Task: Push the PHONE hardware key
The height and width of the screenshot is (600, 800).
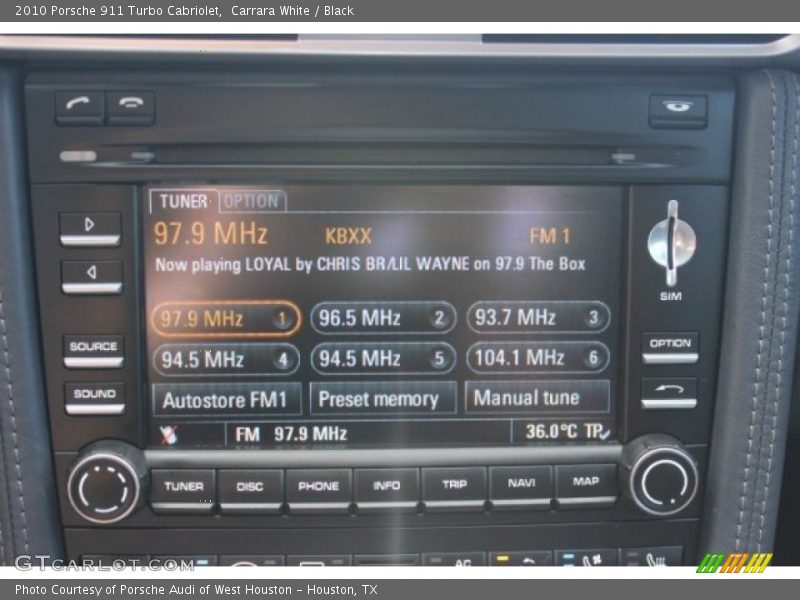Action: tap(318, 489)
